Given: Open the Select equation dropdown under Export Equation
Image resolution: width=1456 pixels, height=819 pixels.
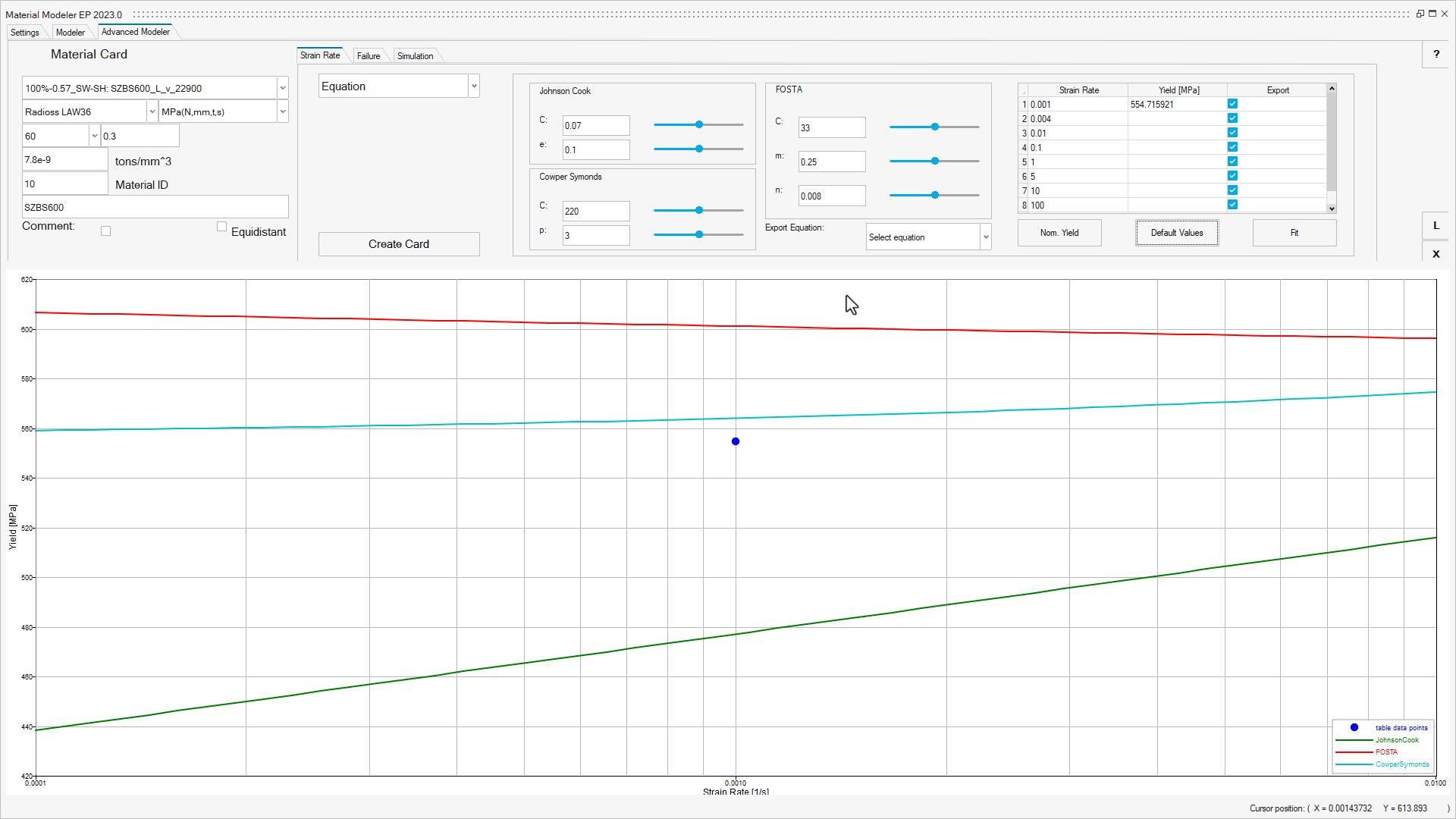Looking at the screenshot, I should click(x=986, y=237).
